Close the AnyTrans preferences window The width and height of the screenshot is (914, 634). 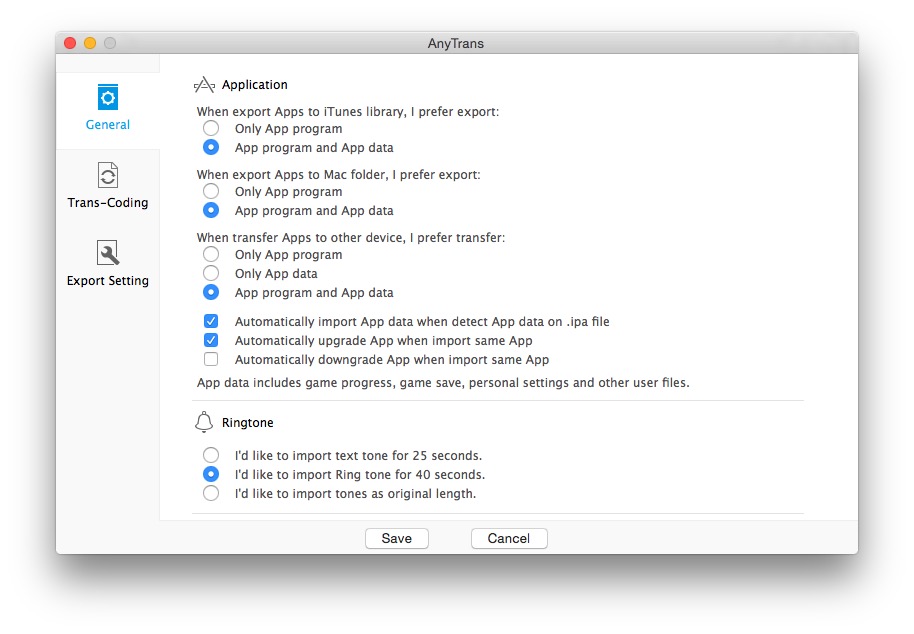tap(70, 43)
